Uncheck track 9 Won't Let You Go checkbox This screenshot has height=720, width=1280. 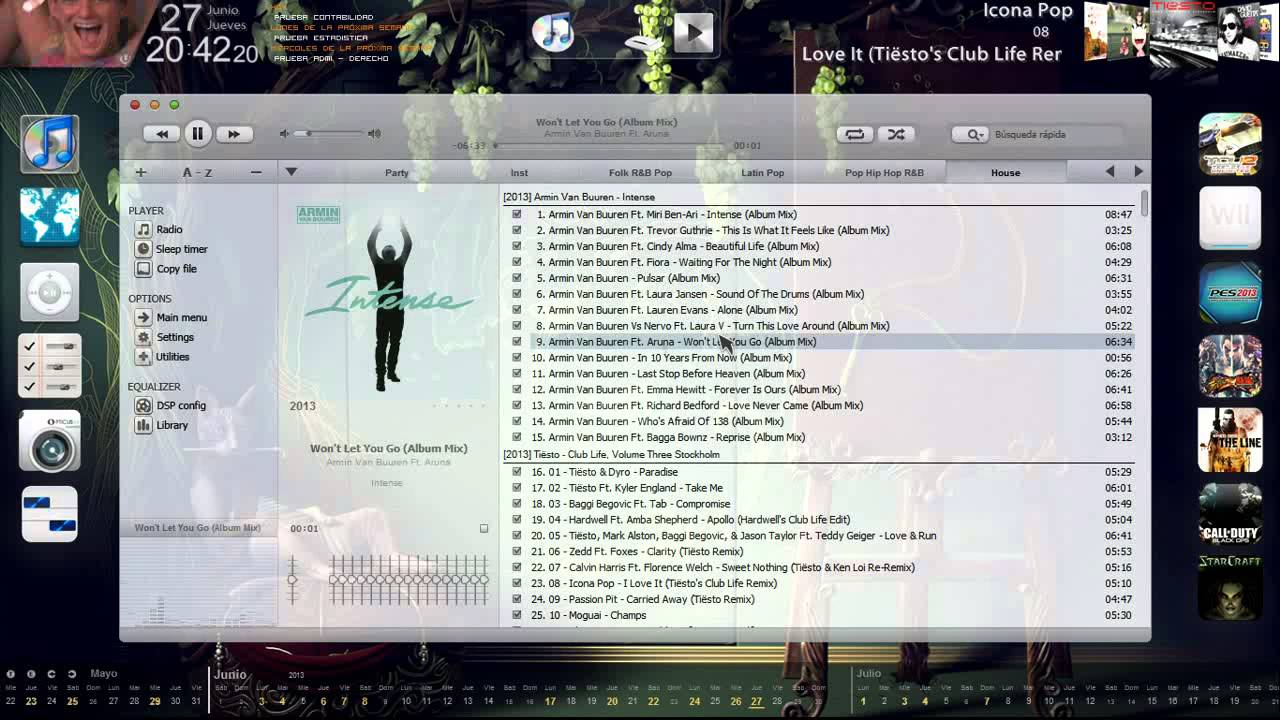click(x=517, y=341)
